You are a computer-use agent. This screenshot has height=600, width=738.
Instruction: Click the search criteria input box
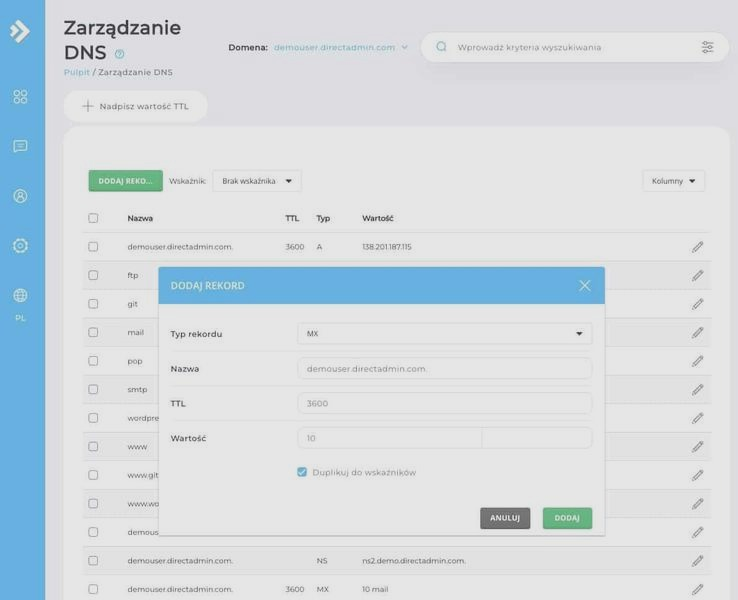pos(575,47)
